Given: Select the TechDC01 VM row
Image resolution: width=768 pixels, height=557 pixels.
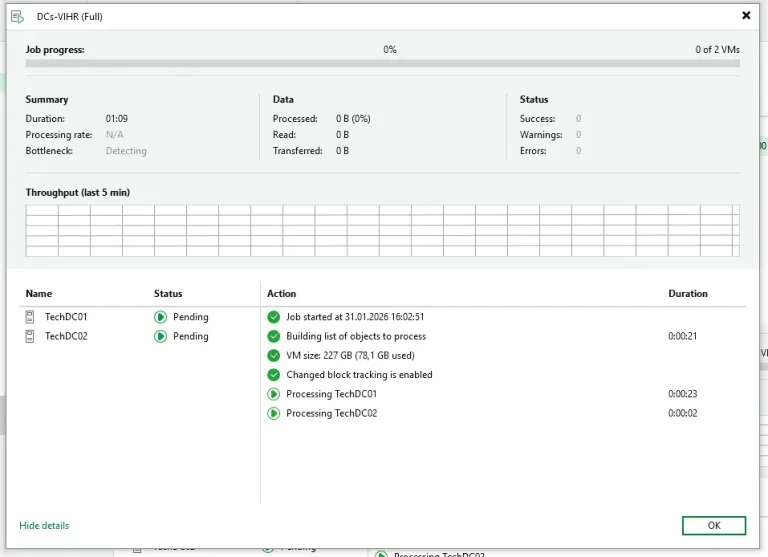Looking at the screenshot, I should point(140,317).
